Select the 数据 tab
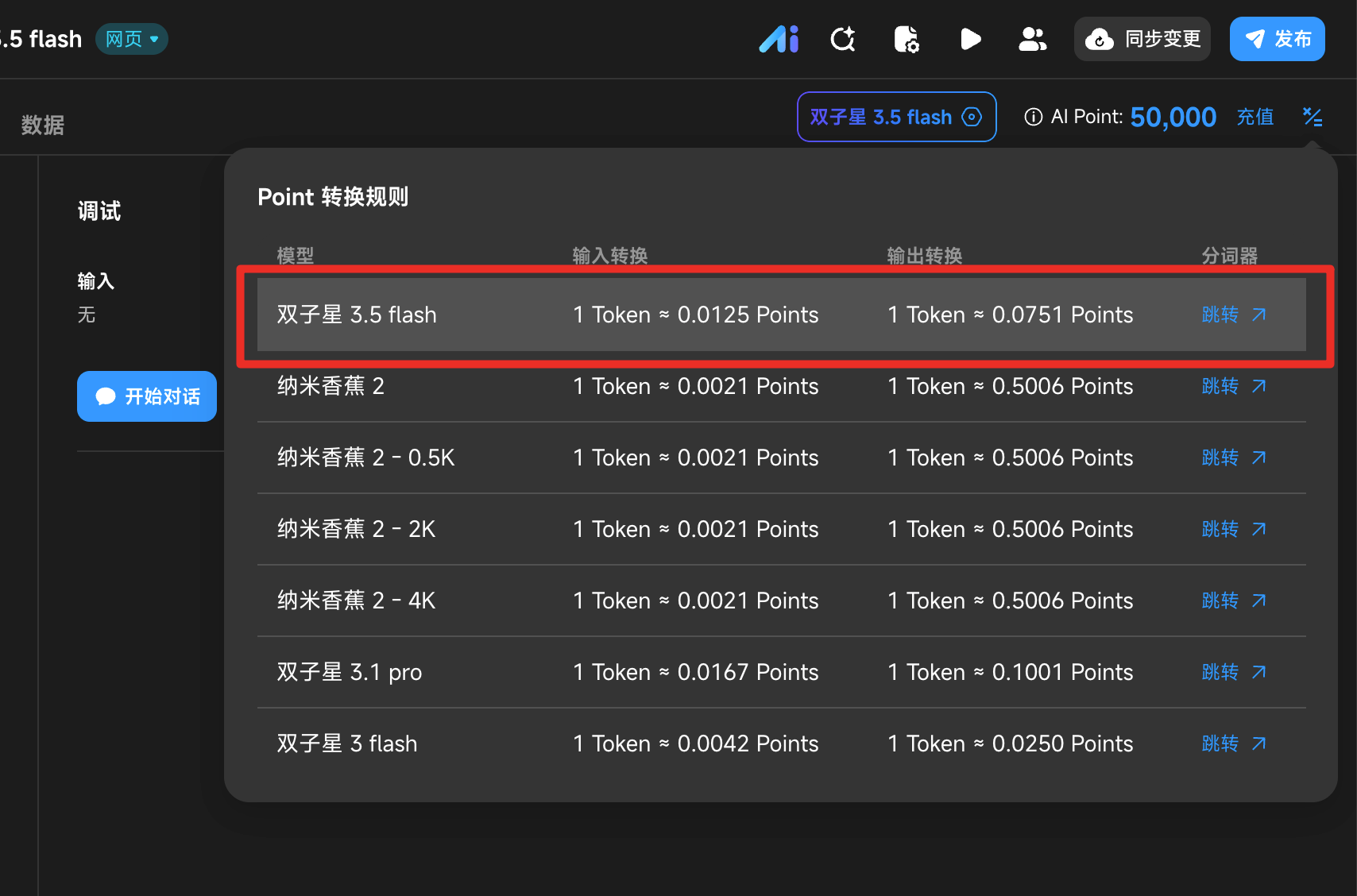Image resolution: width=1357 pixels, height=896 pixels. pyautogui.click(x=43, y=125)
